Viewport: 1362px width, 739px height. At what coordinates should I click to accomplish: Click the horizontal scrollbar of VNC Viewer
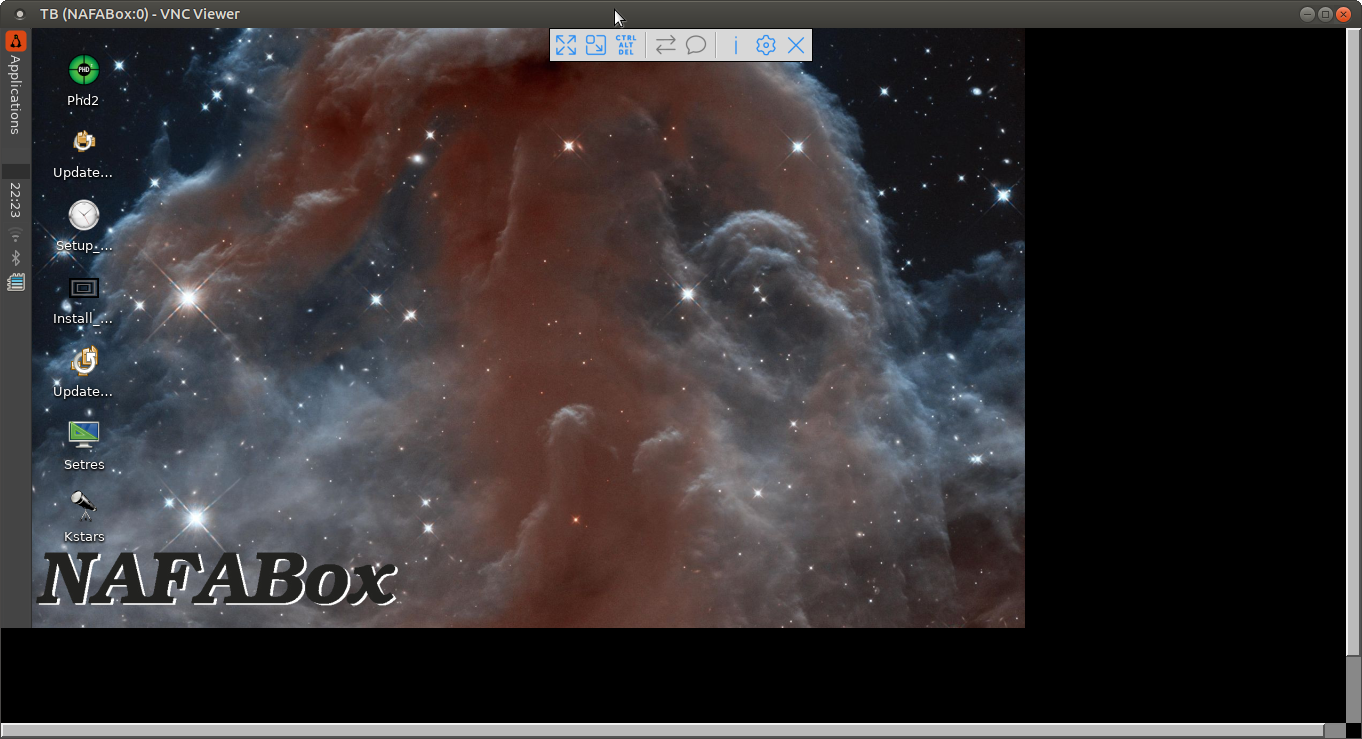point(662,730)
